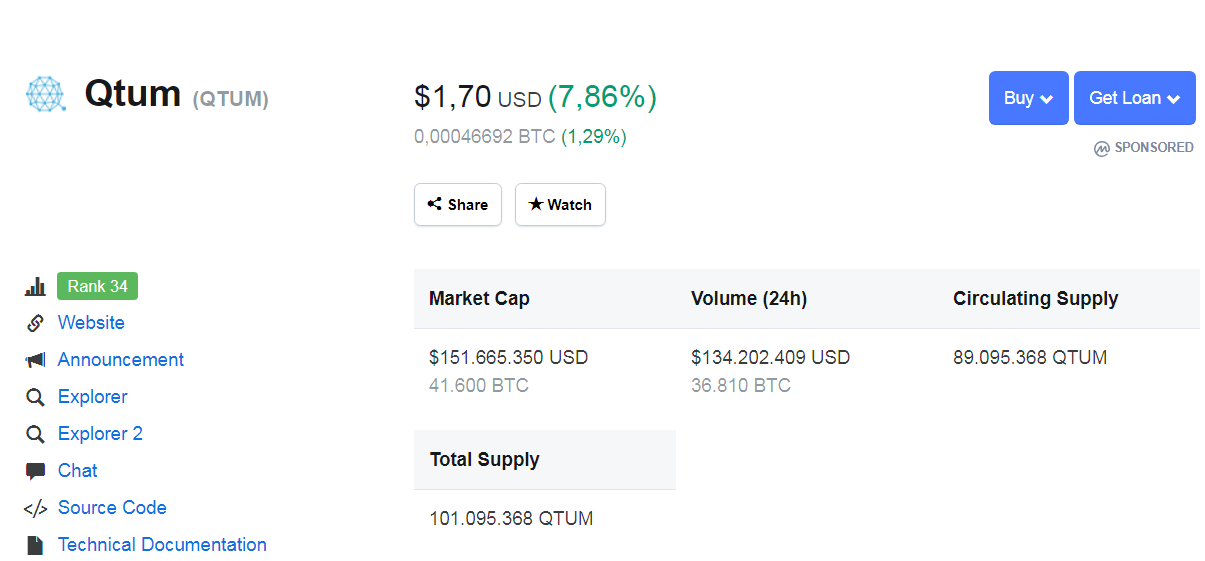Click the megaphone icon beside Announcement

35,360
